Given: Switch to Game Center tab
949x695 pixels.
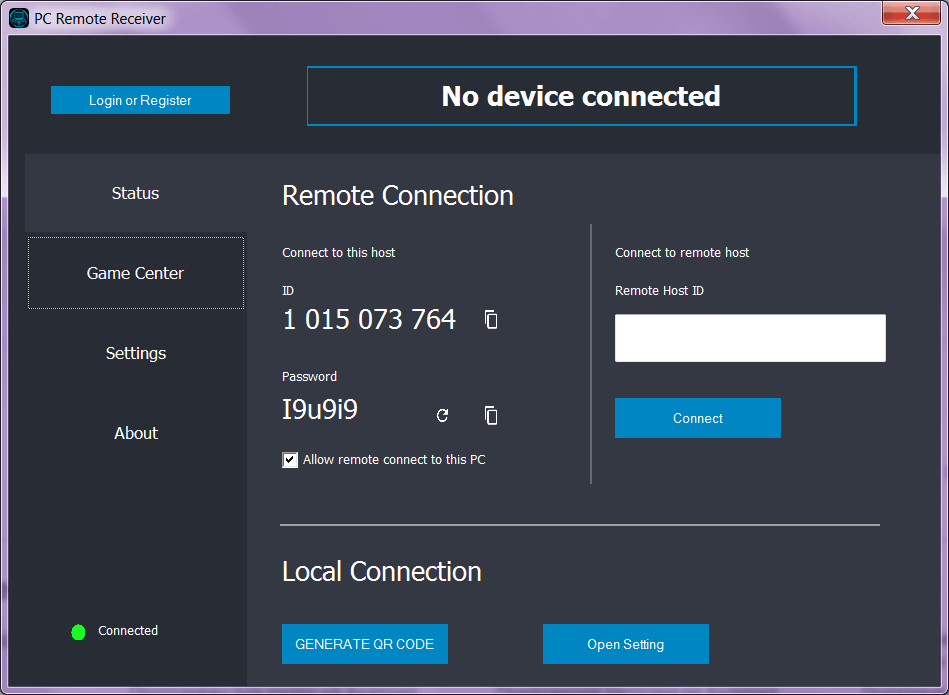Looking at the screenshot, I should [x=136, y=273].
